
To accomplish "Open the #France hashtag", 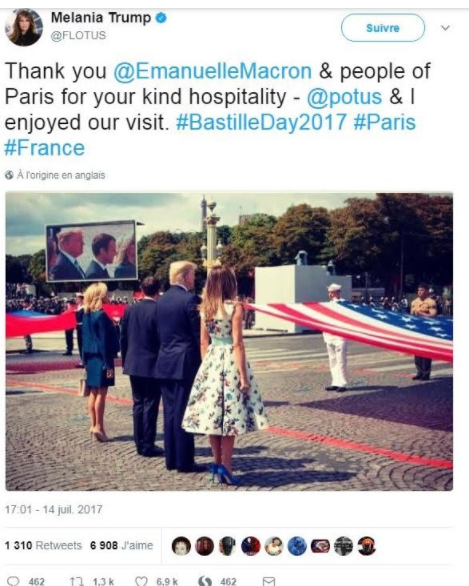I will click(x=44, y=148).
